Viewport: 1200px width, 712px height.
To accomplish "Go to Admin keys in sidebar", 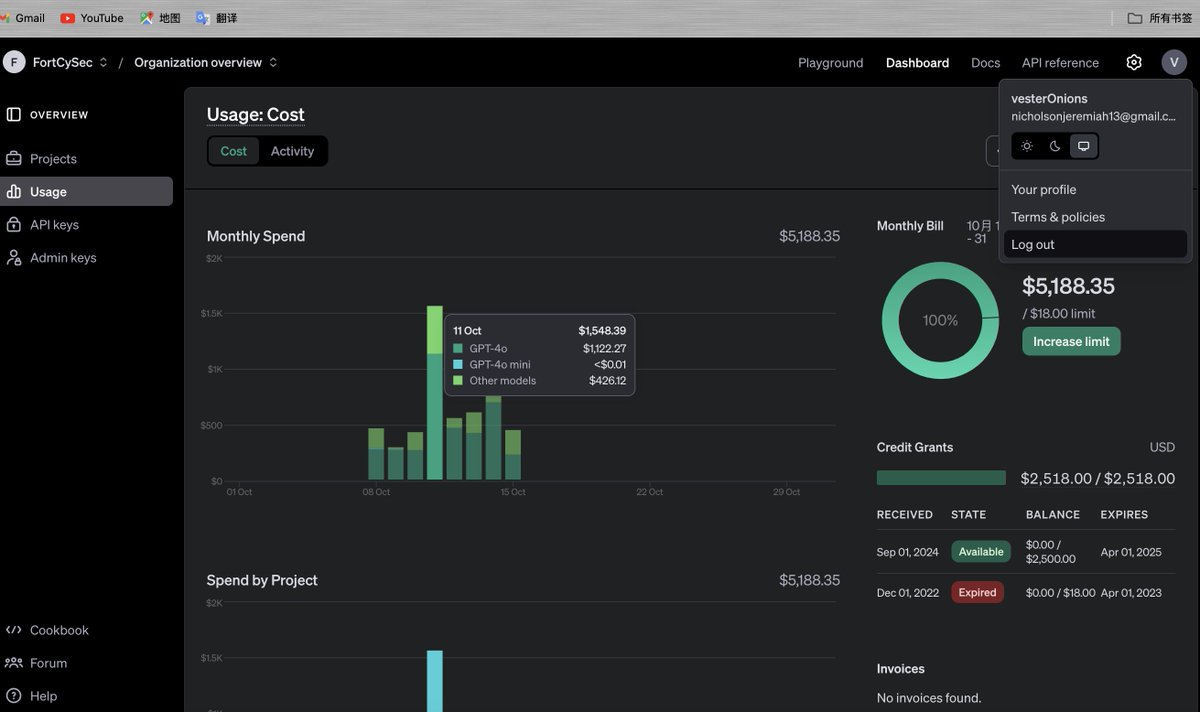I will [86, 258].
